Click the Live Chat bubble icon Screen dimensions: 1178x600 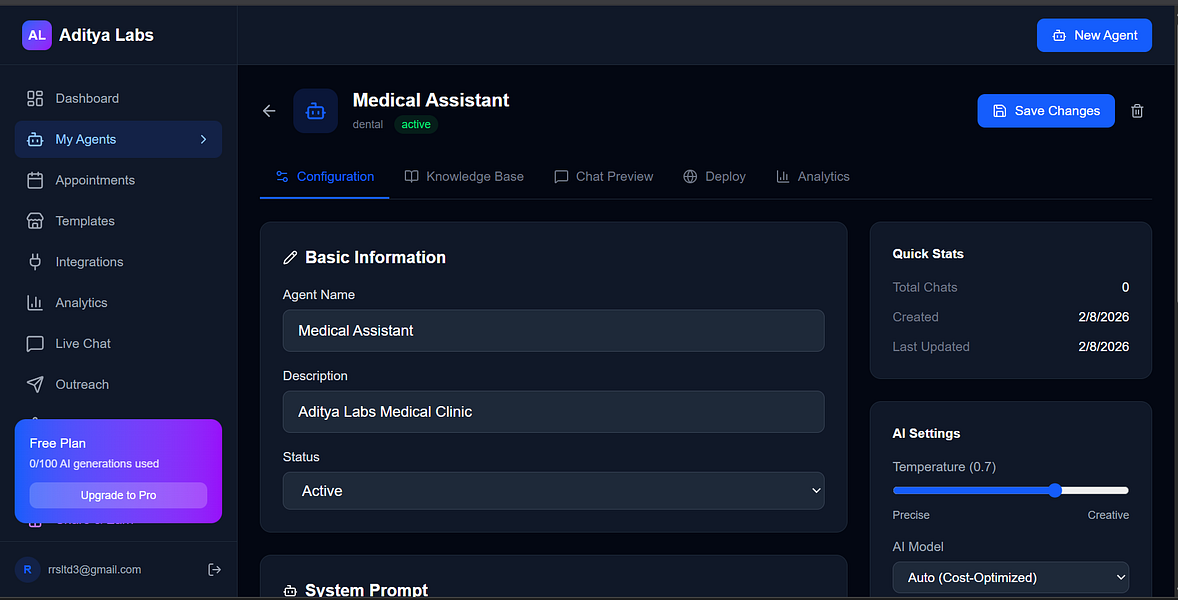click(x=35, y=344)
